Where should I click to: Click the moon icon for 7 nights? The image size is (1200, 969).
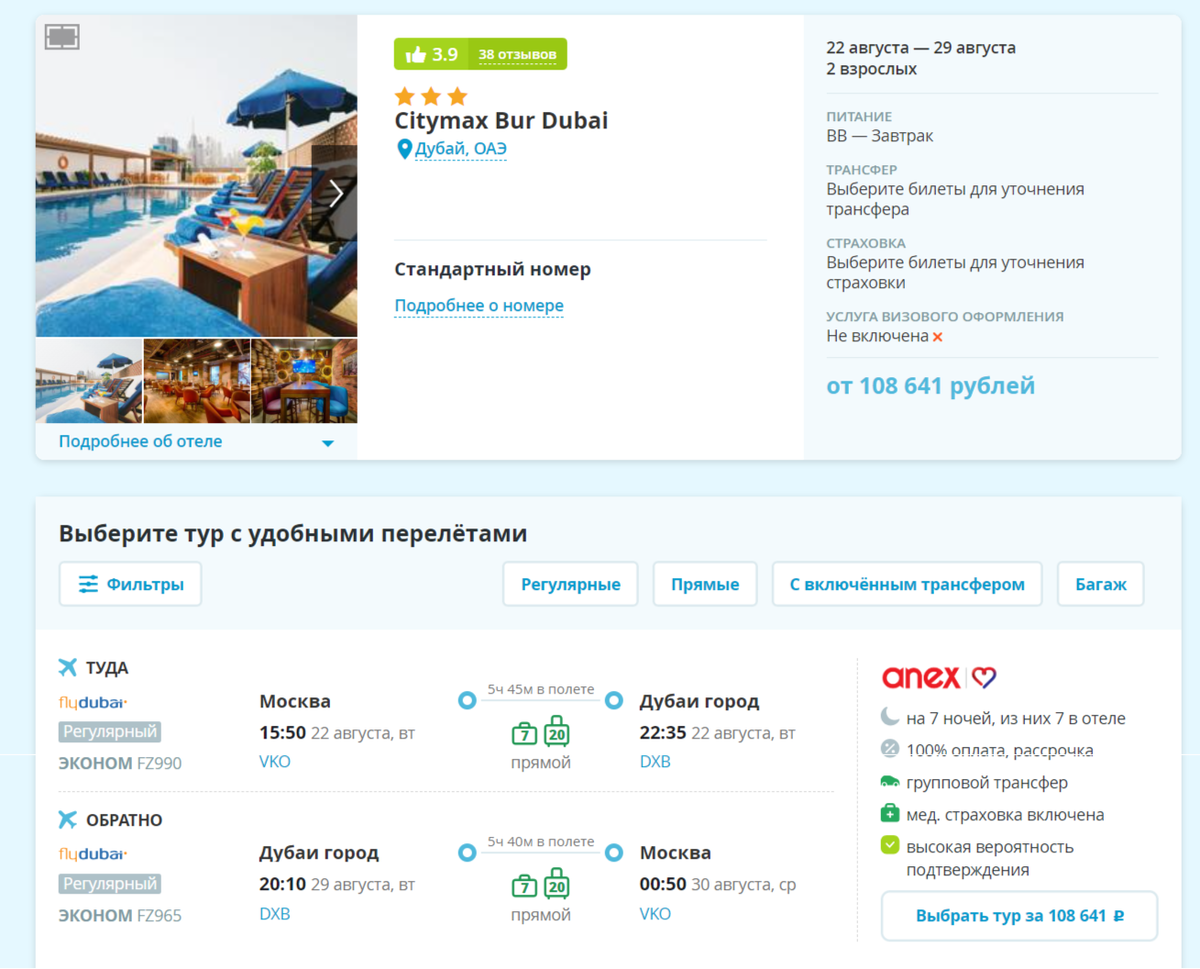[x=890, y=716]
